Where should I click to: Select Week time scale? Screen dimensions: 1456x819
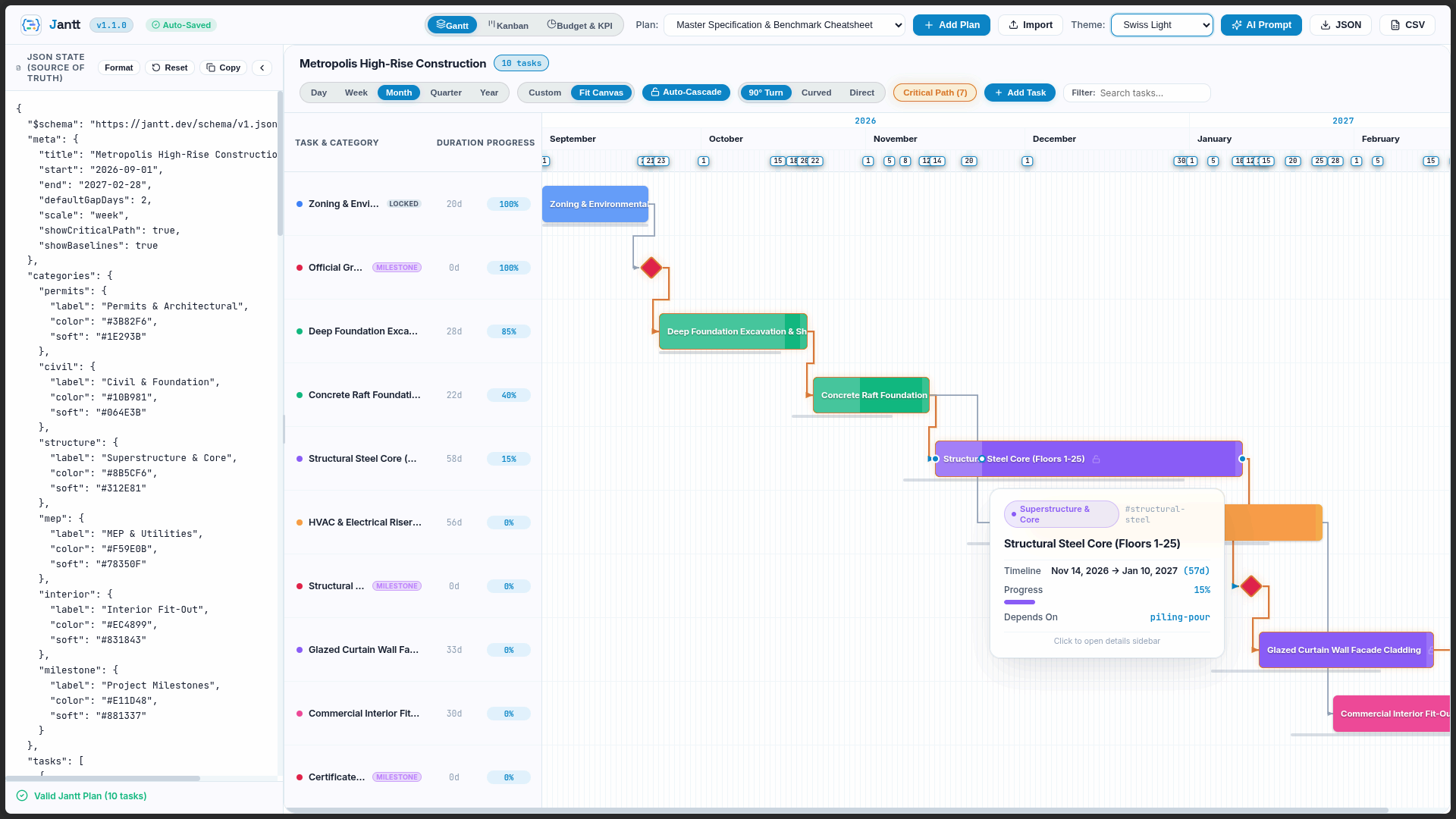pyautogui.click(x=356, y=93)
